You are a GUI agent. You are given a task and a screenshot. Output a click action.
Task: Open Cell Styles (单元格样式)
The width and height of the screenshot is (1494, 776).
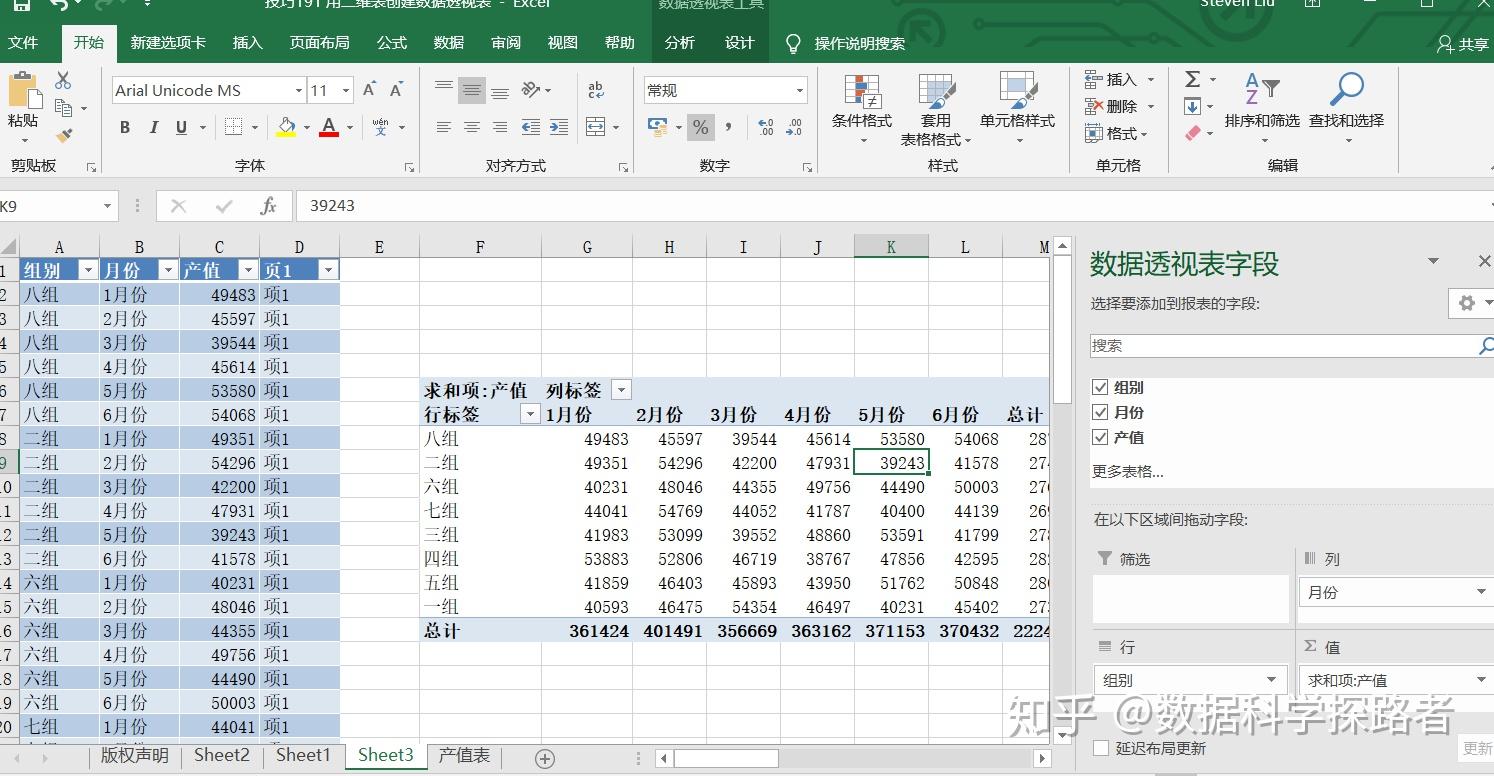point(1017,108)
